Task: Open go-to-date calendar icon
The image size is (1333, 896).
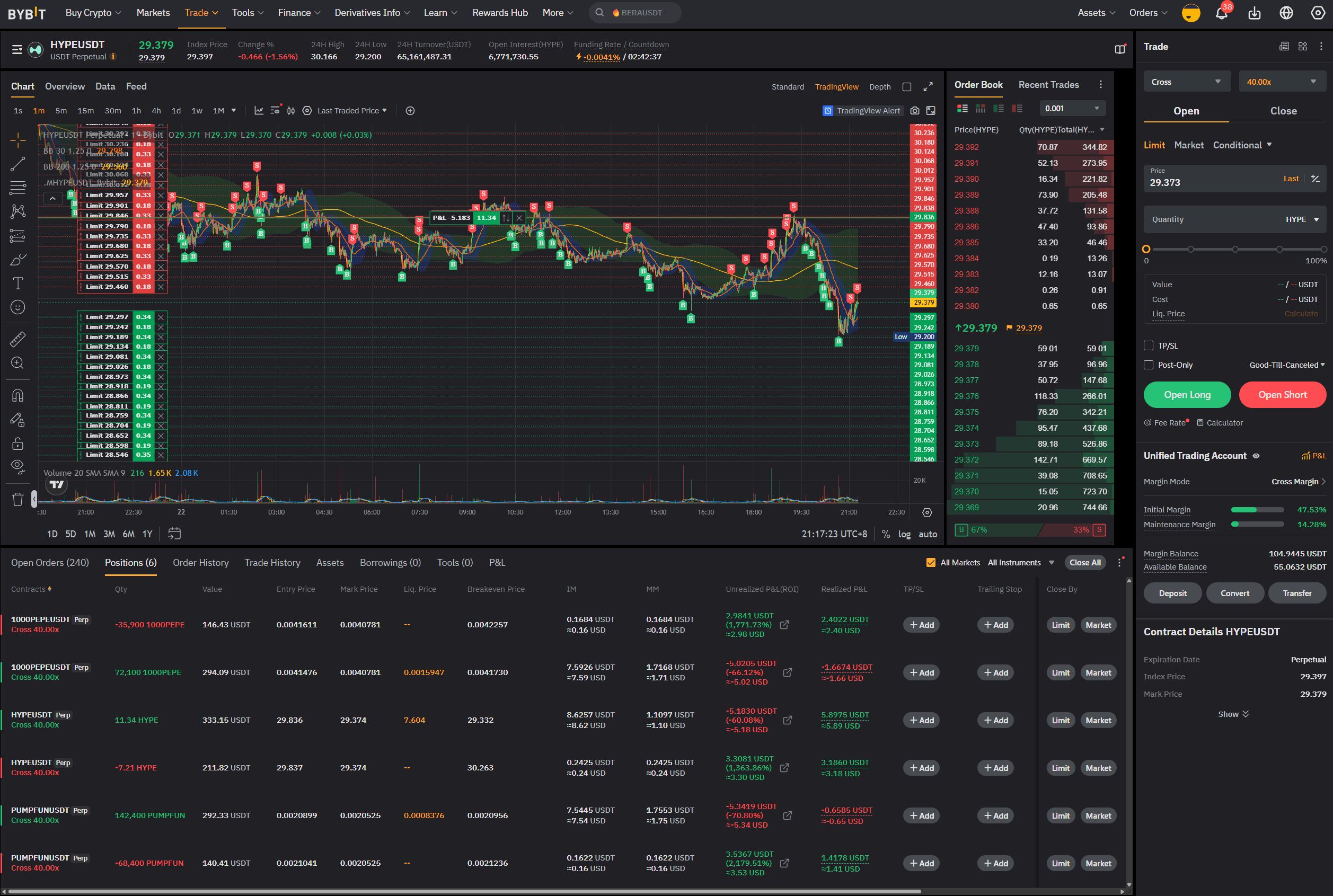Action: [174, 534]
